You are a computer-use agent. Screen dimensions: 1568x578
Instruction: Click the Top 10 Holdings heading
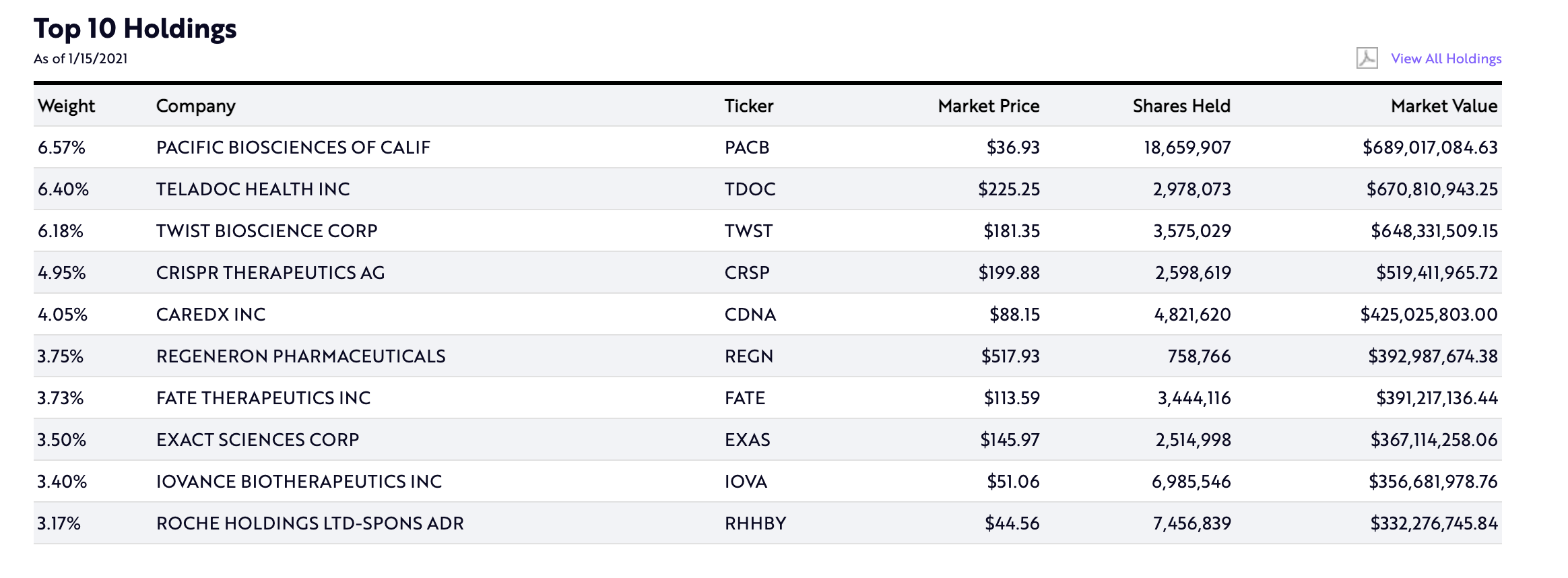(135, 28)
